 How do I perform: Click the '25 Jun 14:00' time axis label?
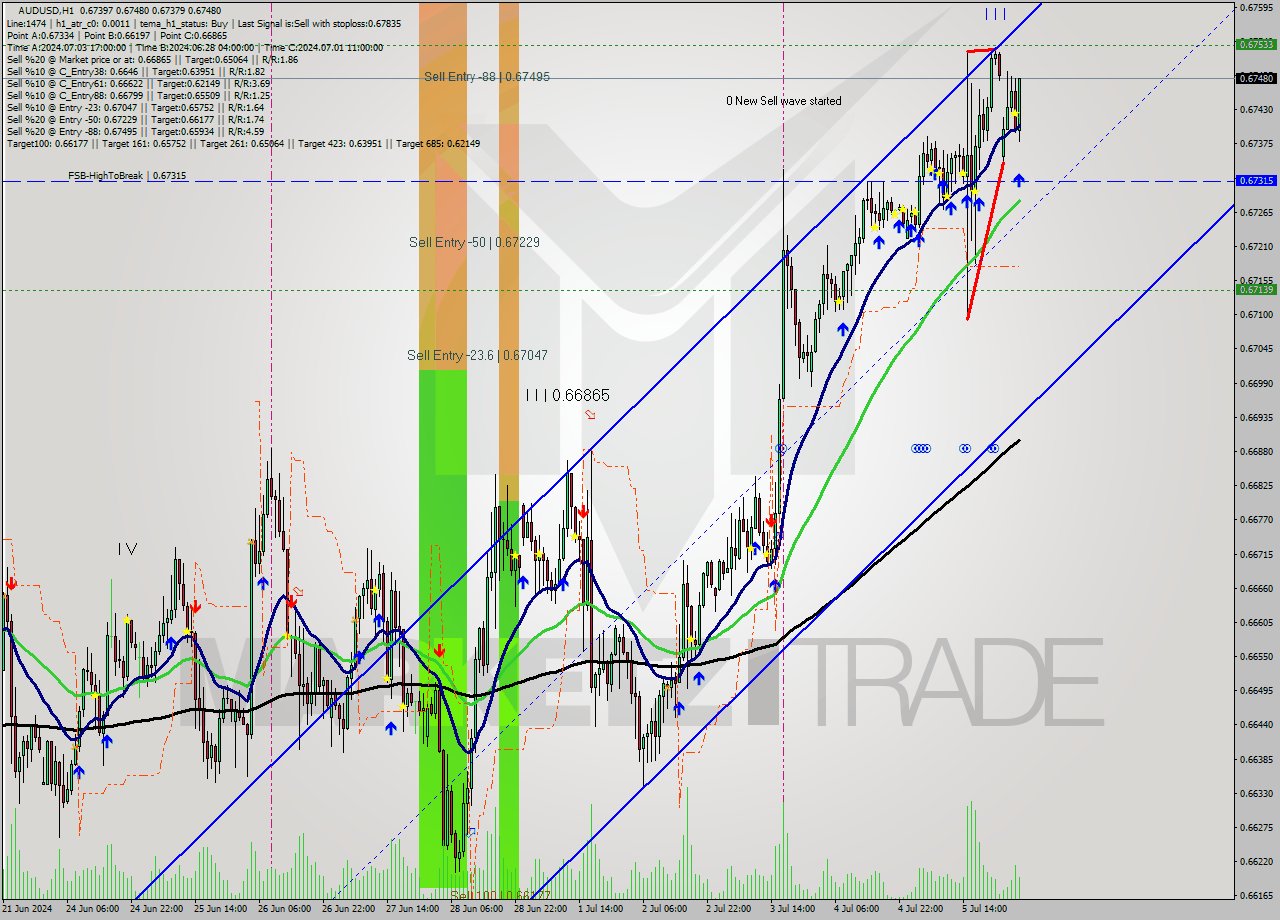pos(221,909)
